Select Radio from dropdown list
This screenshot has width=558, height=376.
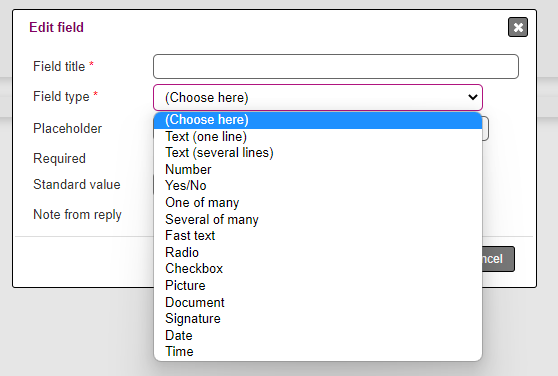[x=318, y=252]
